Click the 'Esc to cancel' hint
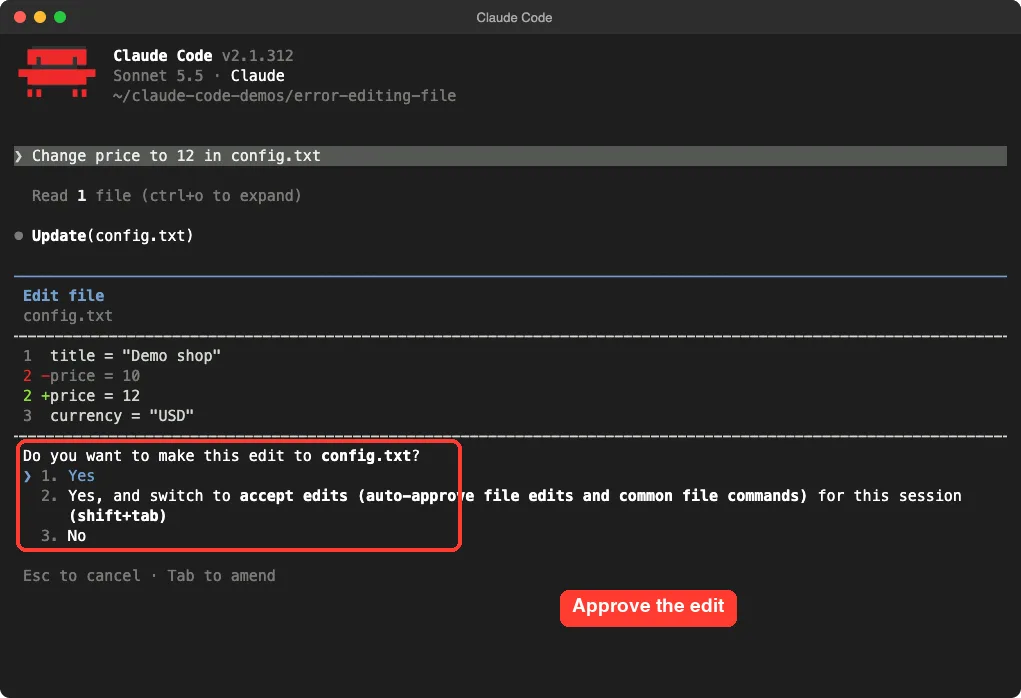 click(x=81, y=576)
